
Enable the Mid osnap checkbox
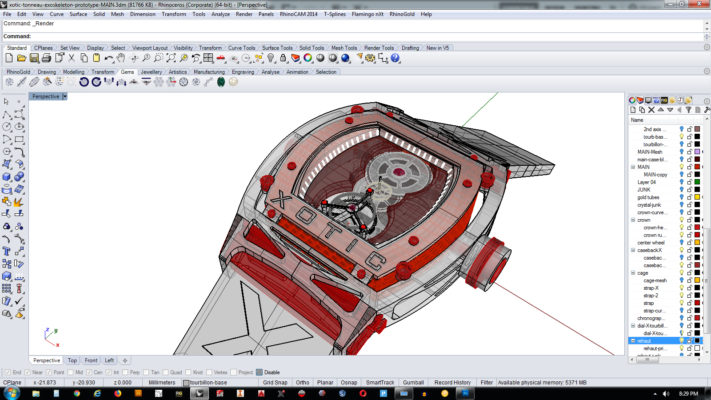click(x=68, y=371)
